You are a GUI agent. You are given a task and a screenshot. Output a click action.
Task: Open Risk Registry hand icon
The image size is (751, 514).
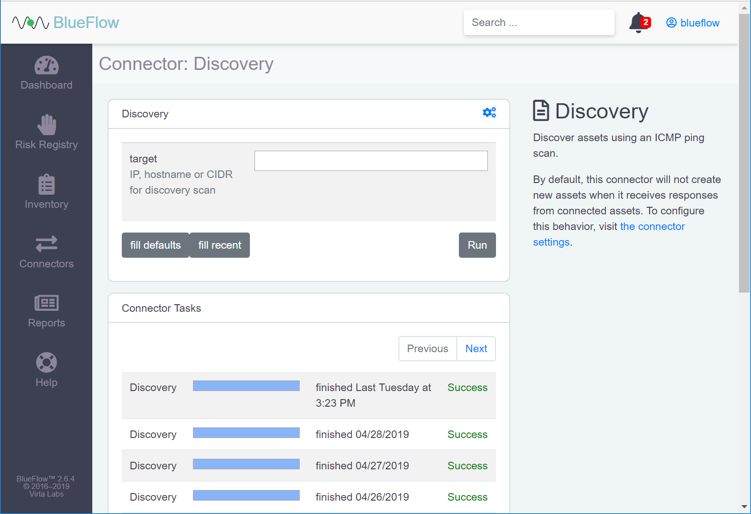[x=46, y=125]
